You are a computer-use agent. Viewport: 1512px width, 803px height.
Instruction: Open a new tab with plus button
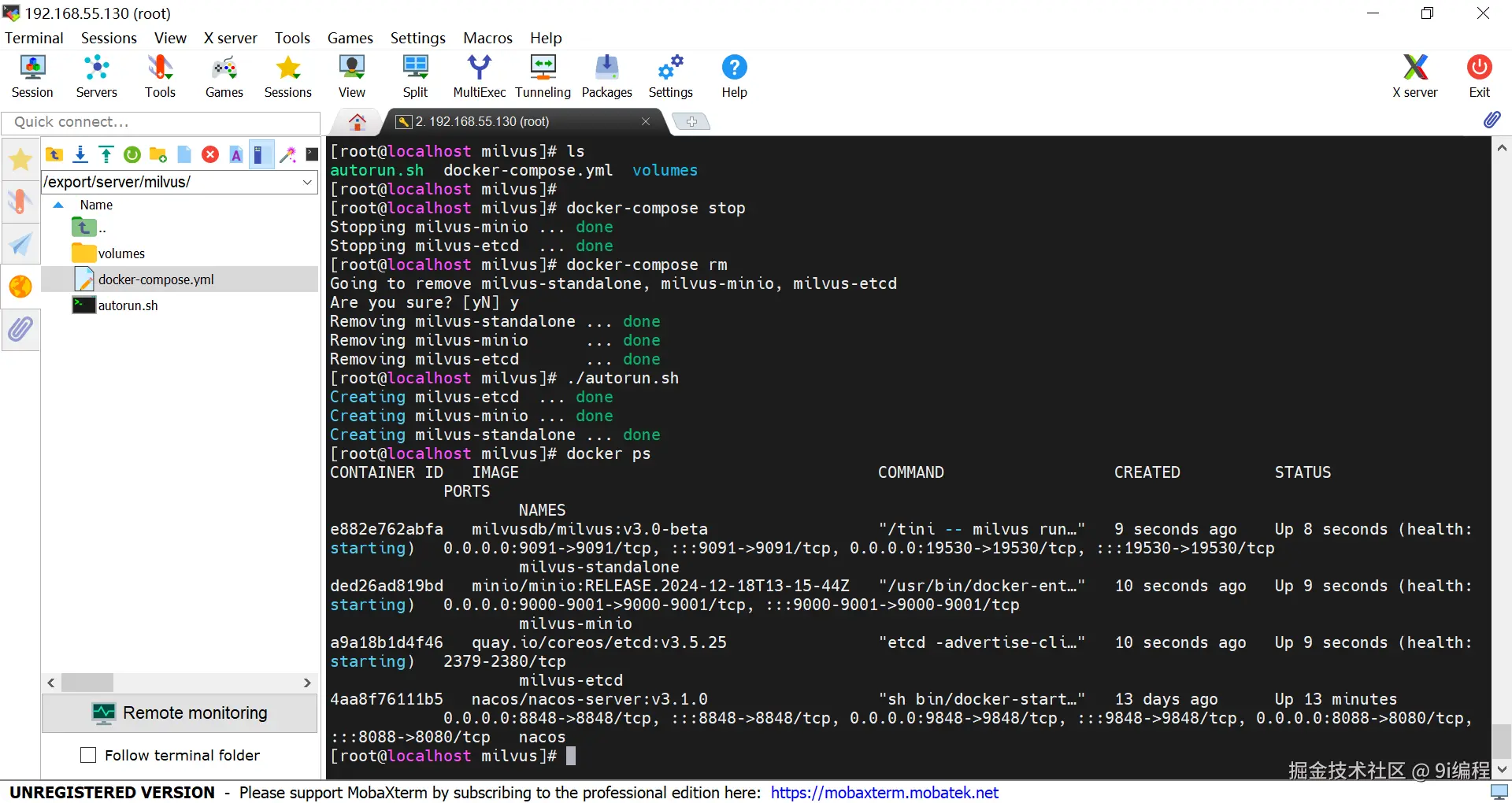(x=691, y=121)
